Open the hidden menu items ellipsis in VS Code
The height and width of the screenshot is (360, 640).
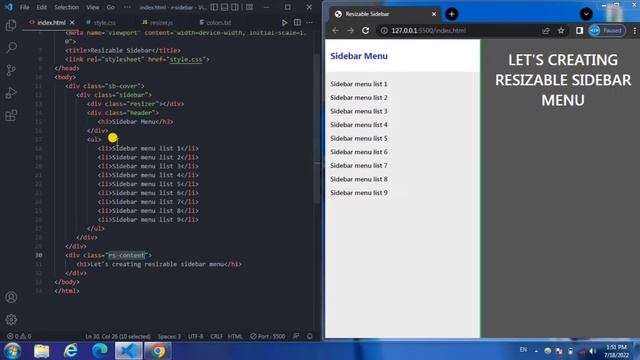pyautogui.click(x=127, y=7)
